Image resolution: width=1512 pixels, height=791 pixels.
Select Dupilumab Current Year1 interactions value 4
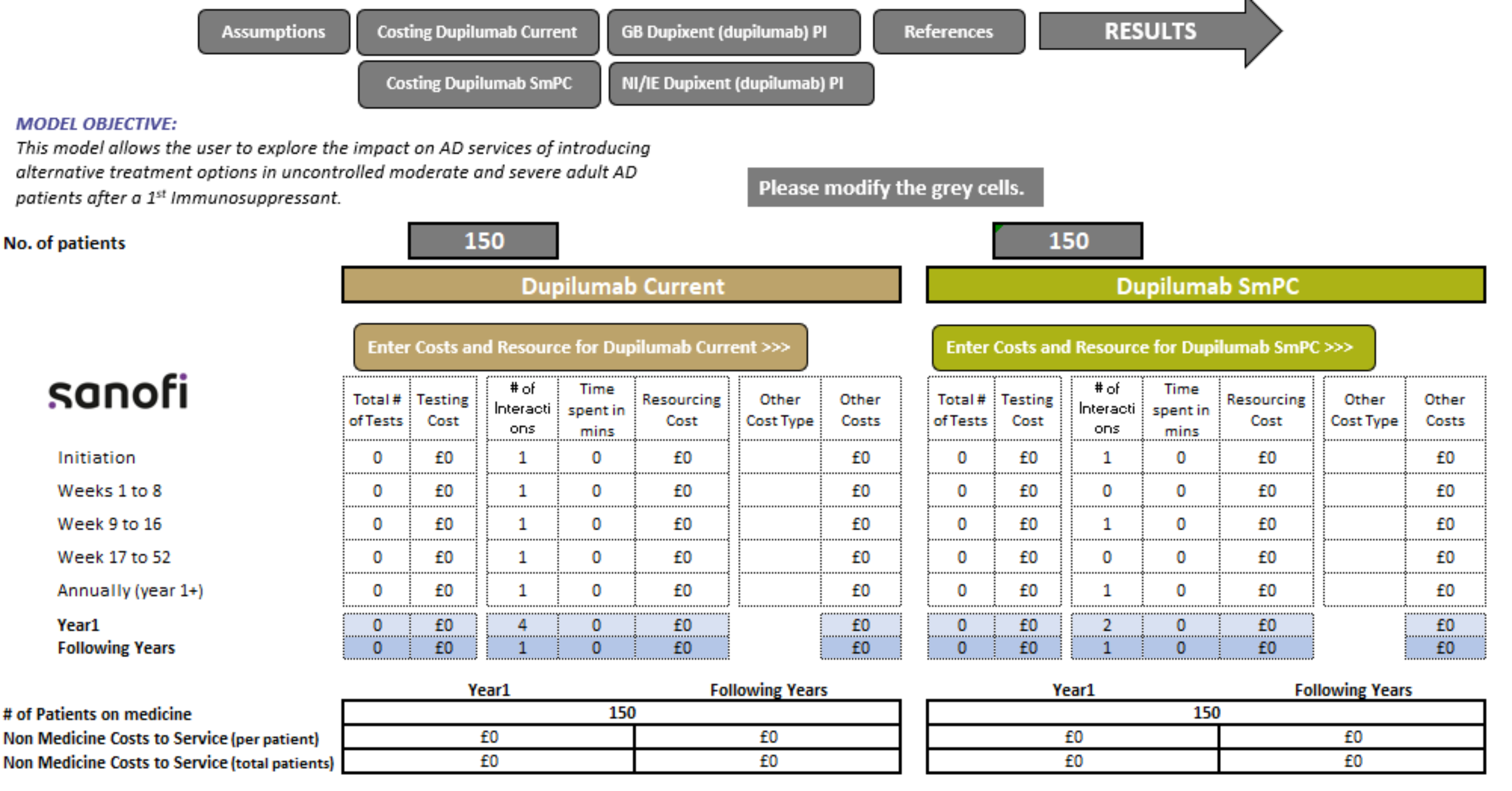click(x=523, y=625)
